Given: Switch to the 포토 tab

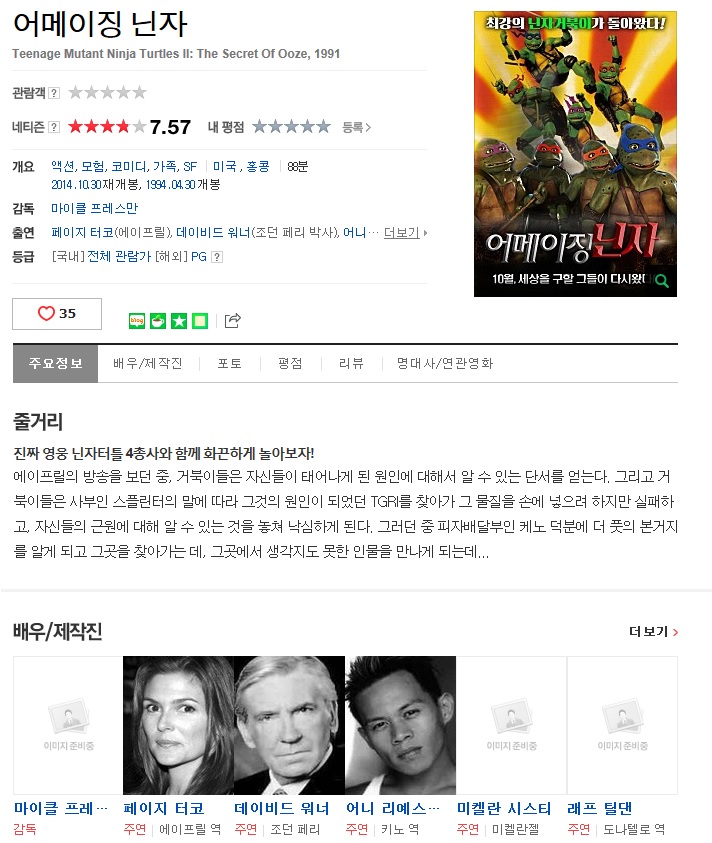Looking at the screenshot, I should 230,363.
